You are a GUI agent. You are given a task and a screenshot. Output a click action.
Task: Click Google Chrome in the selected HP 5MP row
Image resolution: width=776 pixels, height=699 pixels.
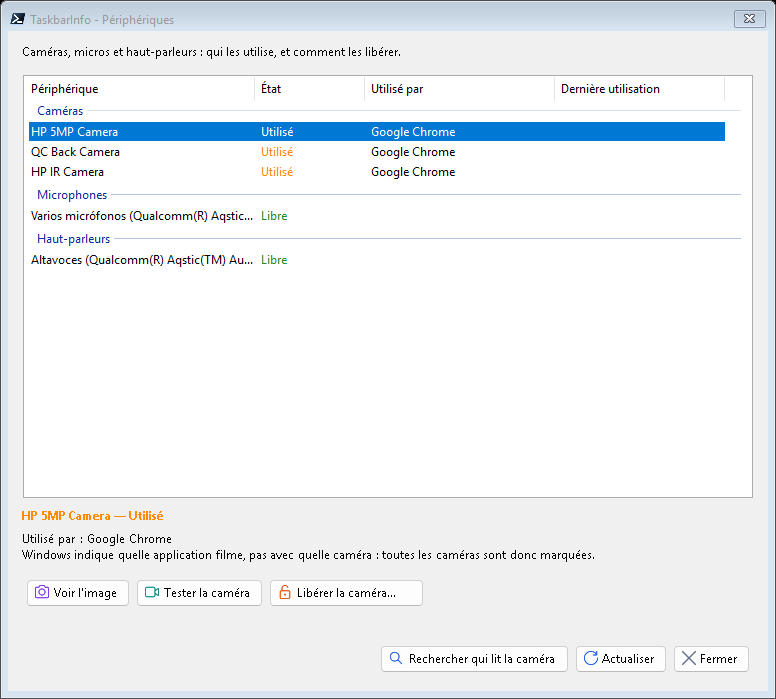click(413, 132)
